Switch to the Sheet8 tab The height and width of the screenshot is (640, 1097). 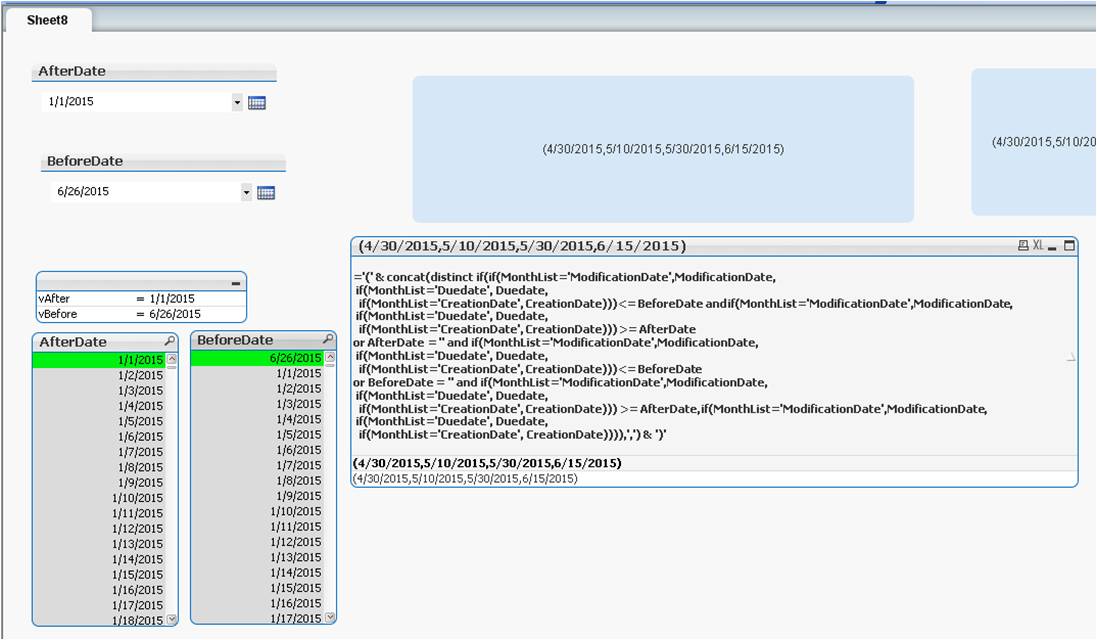pos(48,20)
